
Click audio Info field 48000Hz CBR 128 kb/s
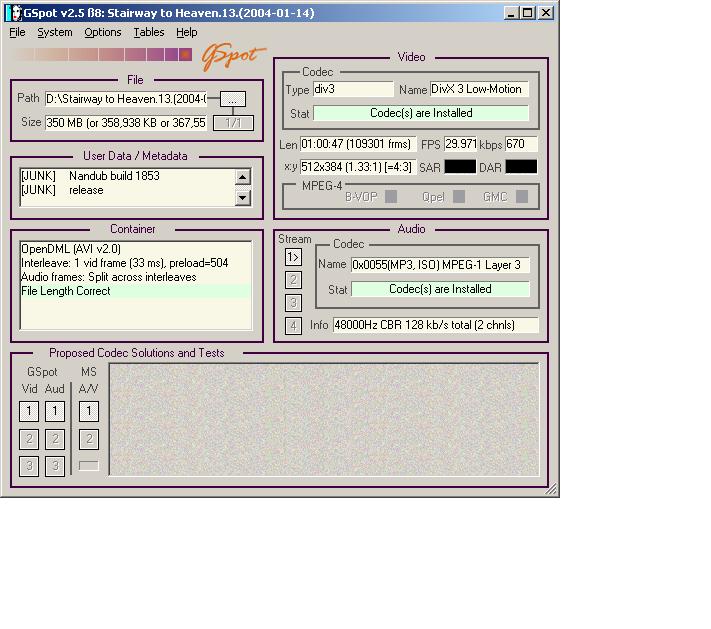pos(435,325)
